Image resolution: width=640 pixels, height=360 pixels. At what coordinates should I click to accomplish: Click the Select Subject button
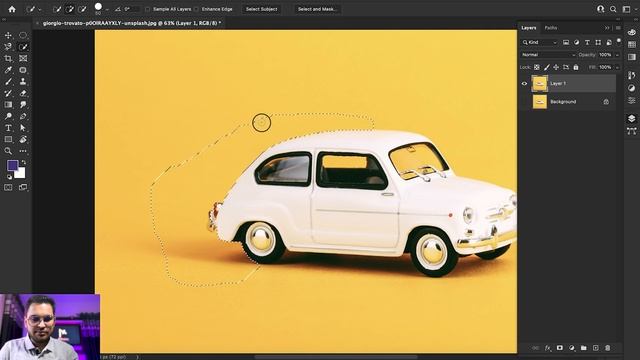click(x=262, y=9)
